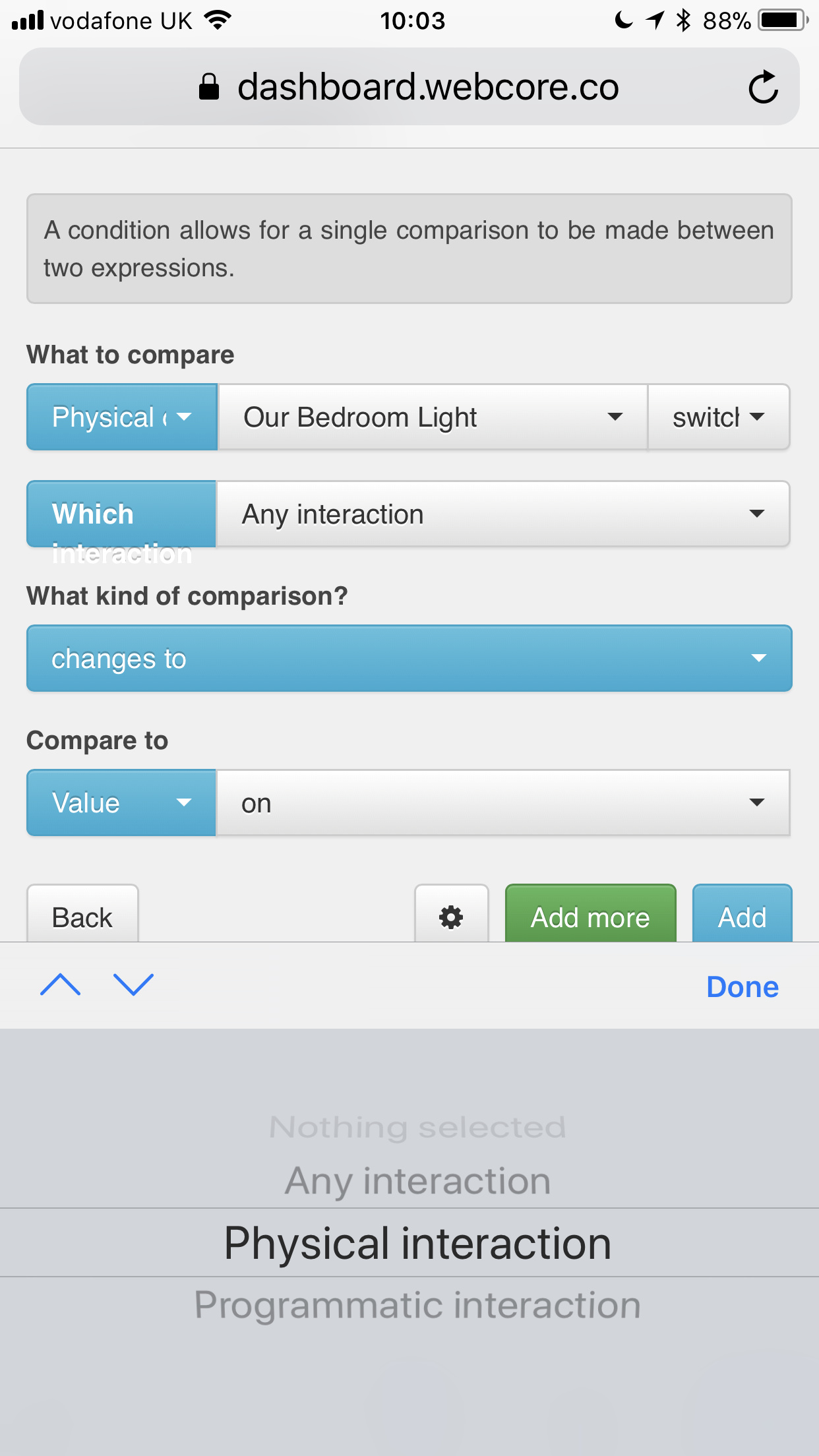Expand the switch attribute dropdown
Screen dimensions: 819x1456
pos(719,417)
